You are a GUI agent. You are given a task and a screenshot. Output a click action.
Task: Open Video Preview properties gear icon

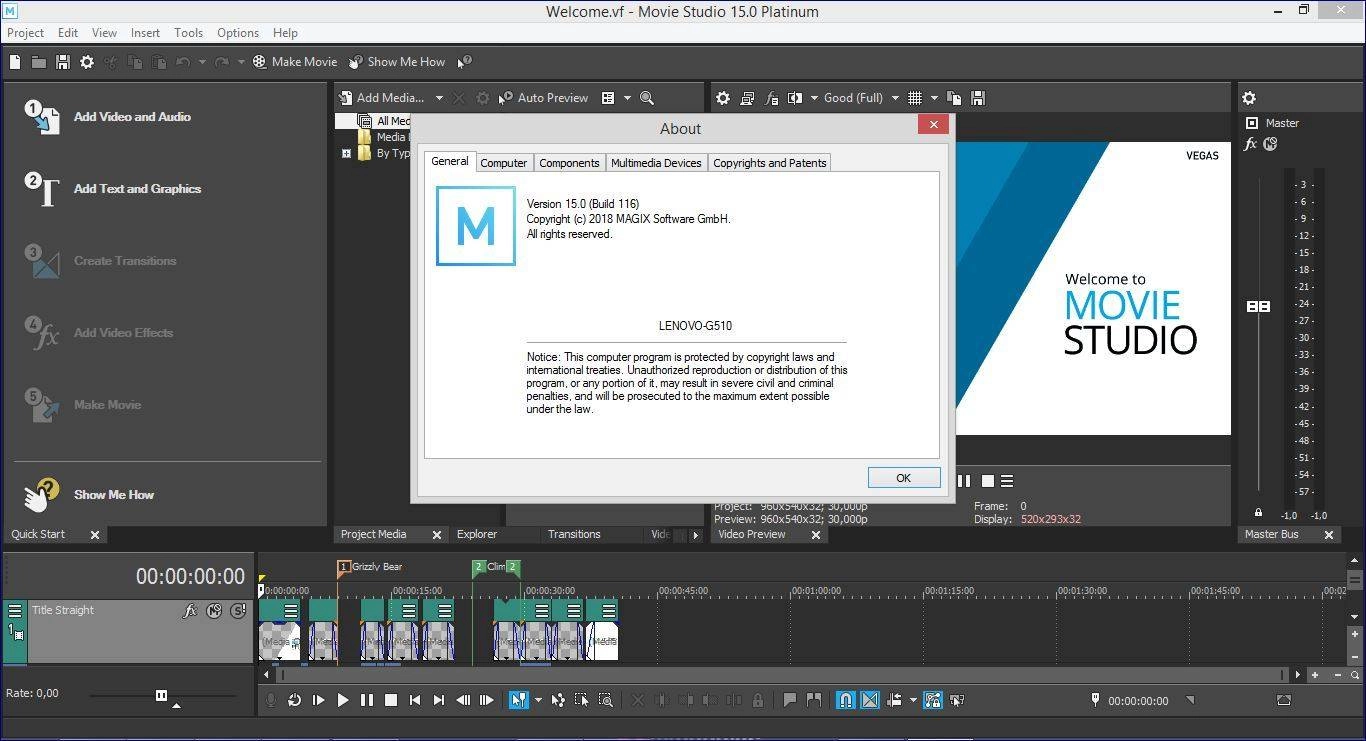[723, 98]
